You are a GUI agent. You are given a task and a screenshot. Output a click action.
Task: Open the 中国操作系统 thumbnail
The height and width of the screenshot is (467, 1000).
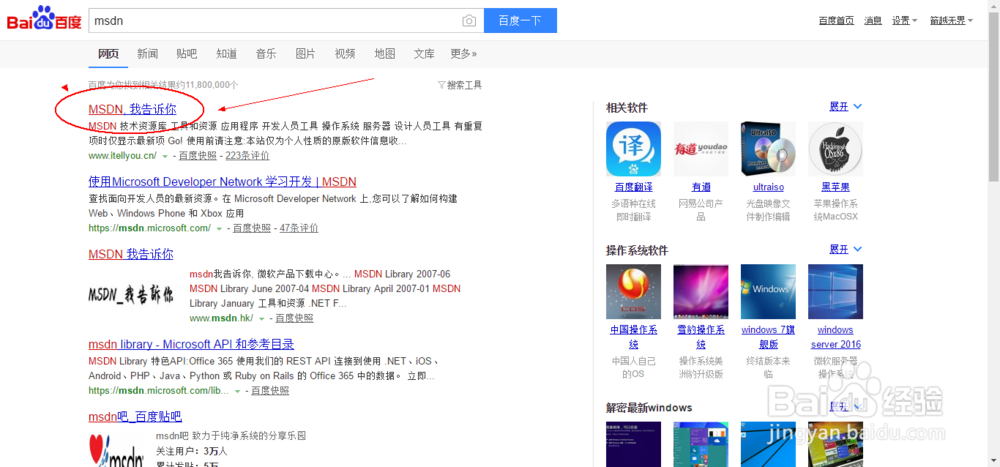click(x=633, y=292)
